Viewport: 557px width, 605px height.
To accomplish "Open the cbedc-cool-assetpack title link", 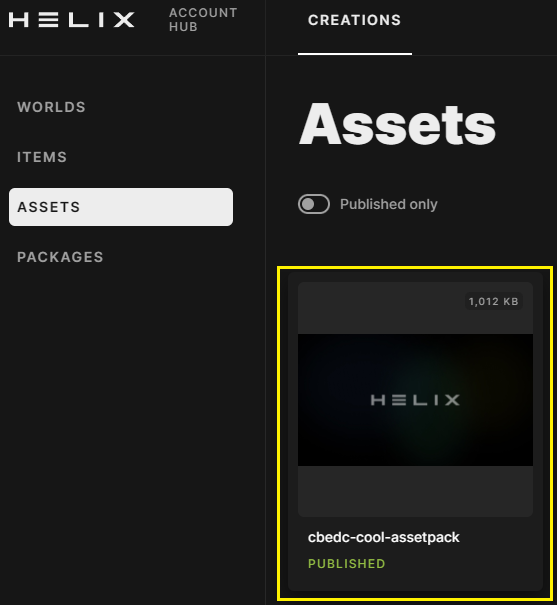I will [x=383, y=537].
